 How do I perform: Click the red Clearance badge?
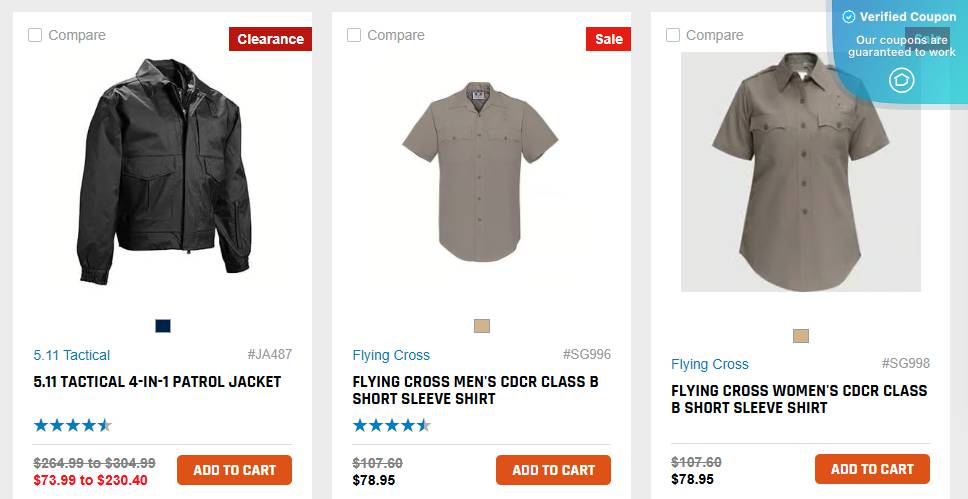[270, 39]
